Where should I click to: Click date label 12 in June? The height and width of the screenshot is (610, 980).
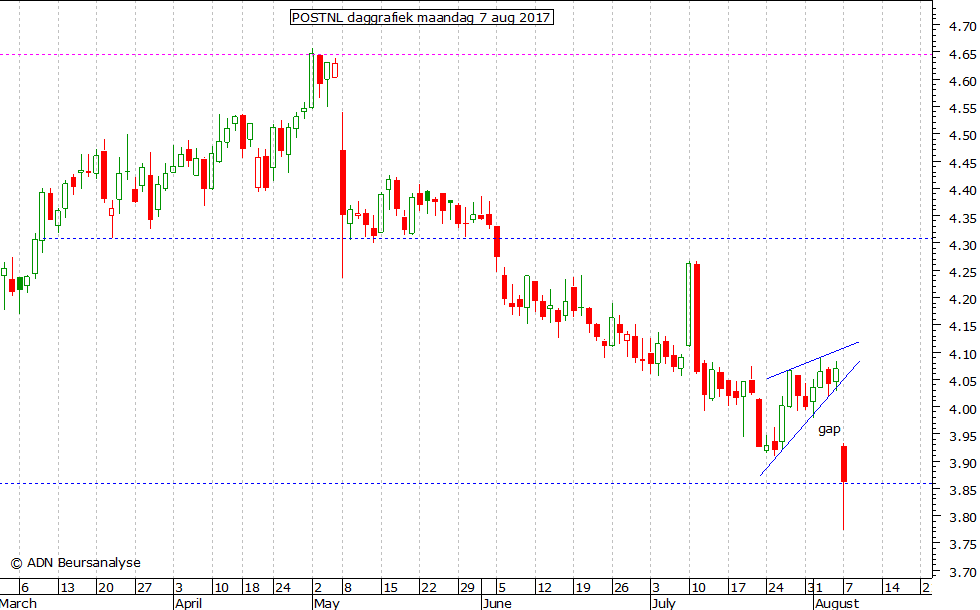[x=544, y=588]
